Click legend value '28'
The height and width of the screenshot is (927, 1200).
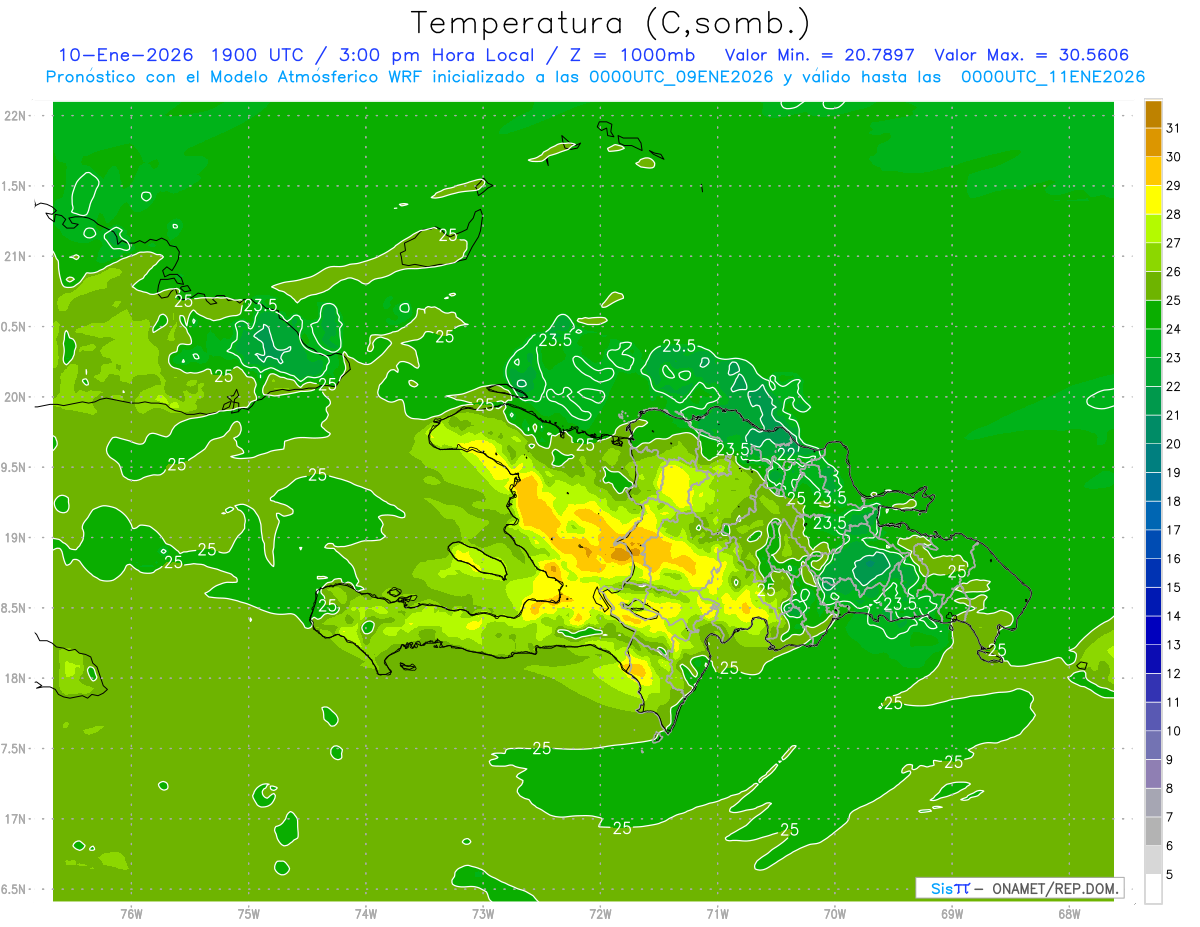pyautogui.click(x=1174, y=213)
